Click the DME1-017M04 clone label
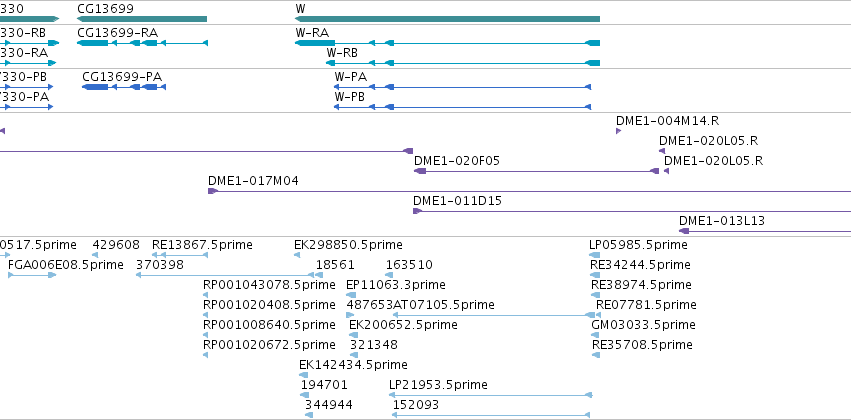The width and height of the screenshot is (851, 420). point(253,181)
